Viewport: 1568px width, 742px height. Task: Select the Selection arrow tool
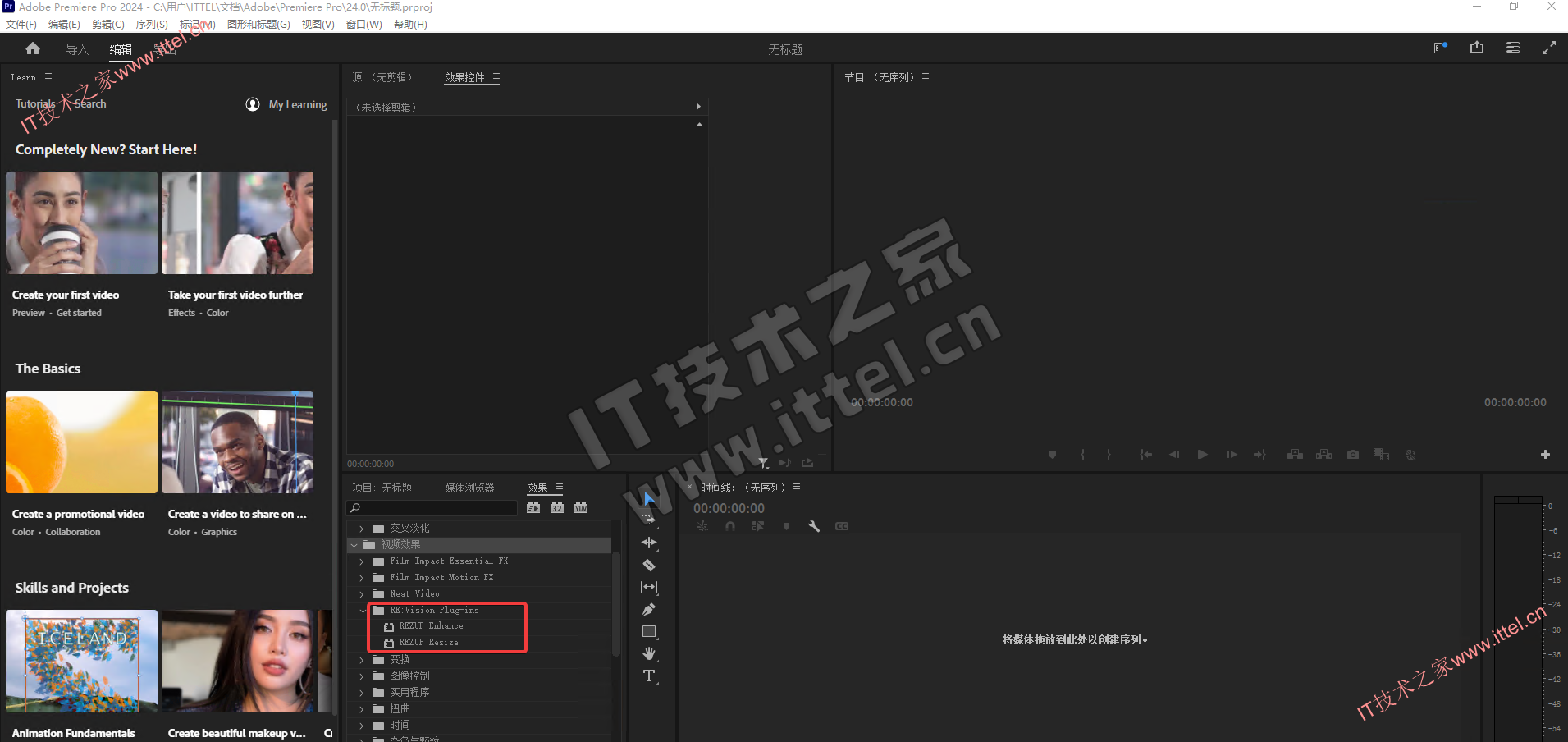coord(649,498)
